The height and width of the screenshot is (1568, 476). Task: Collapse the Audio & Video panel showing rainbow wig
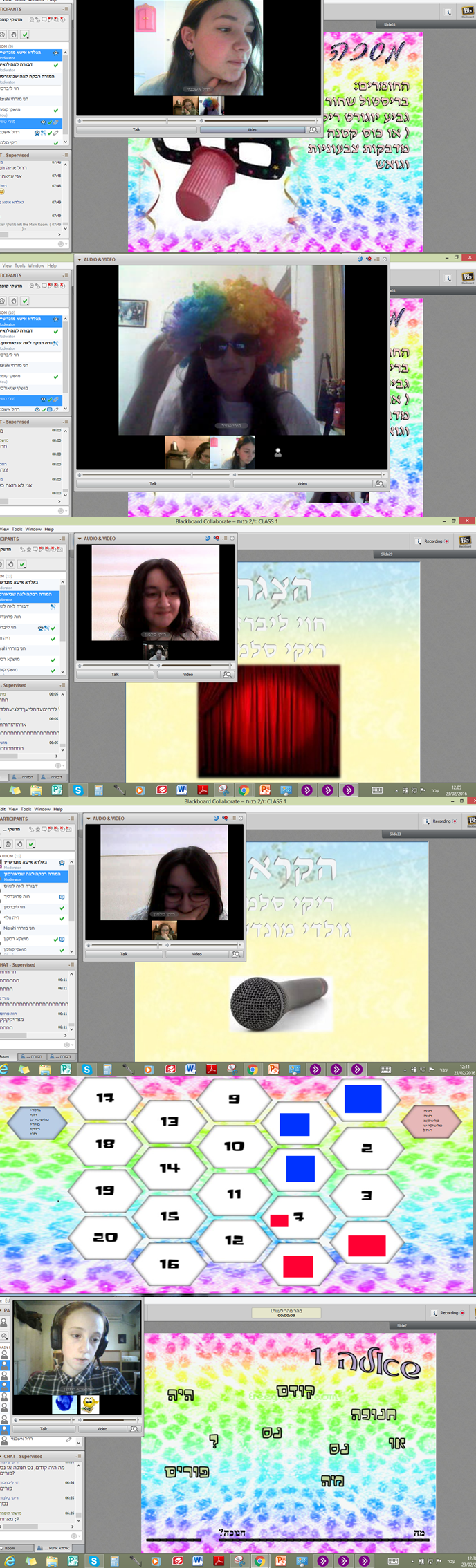(80, 259)
